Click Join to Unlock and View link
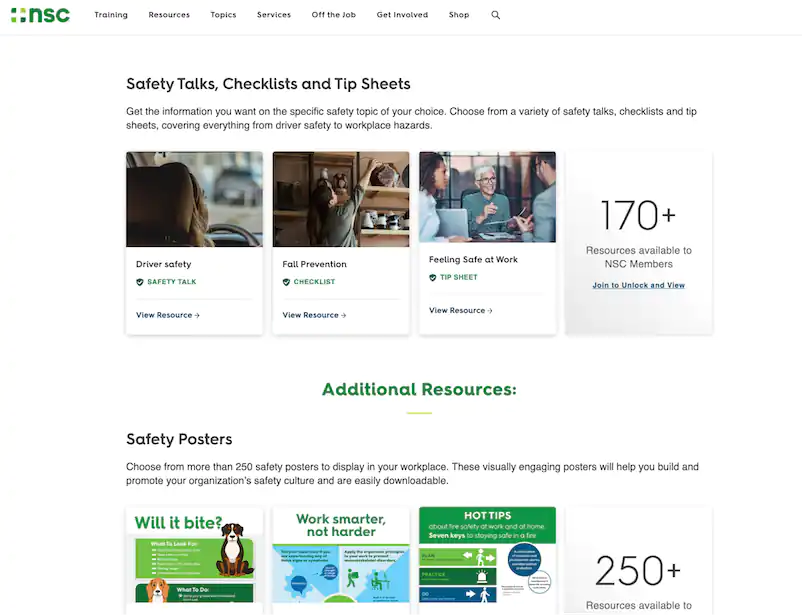The height and width of the screenshot is (615, 802). click(638, 285)
